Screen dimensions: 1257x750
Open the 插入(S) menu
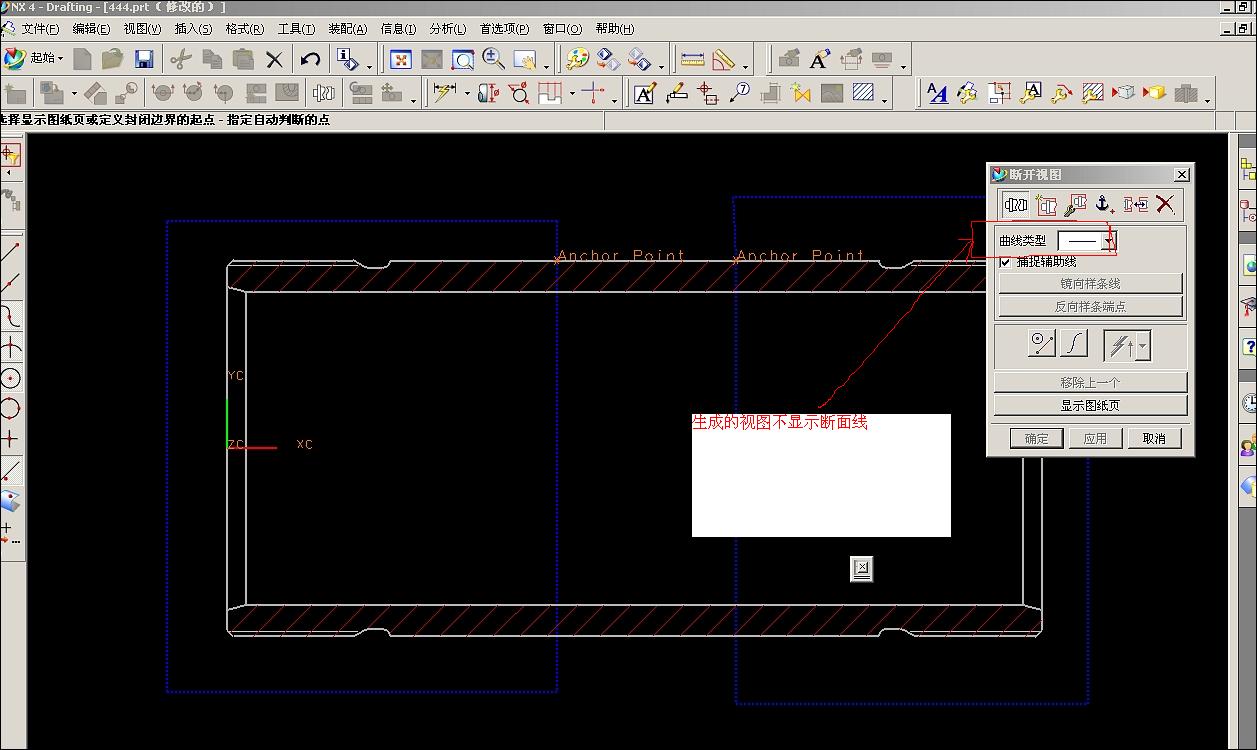(x=193, y=29)
